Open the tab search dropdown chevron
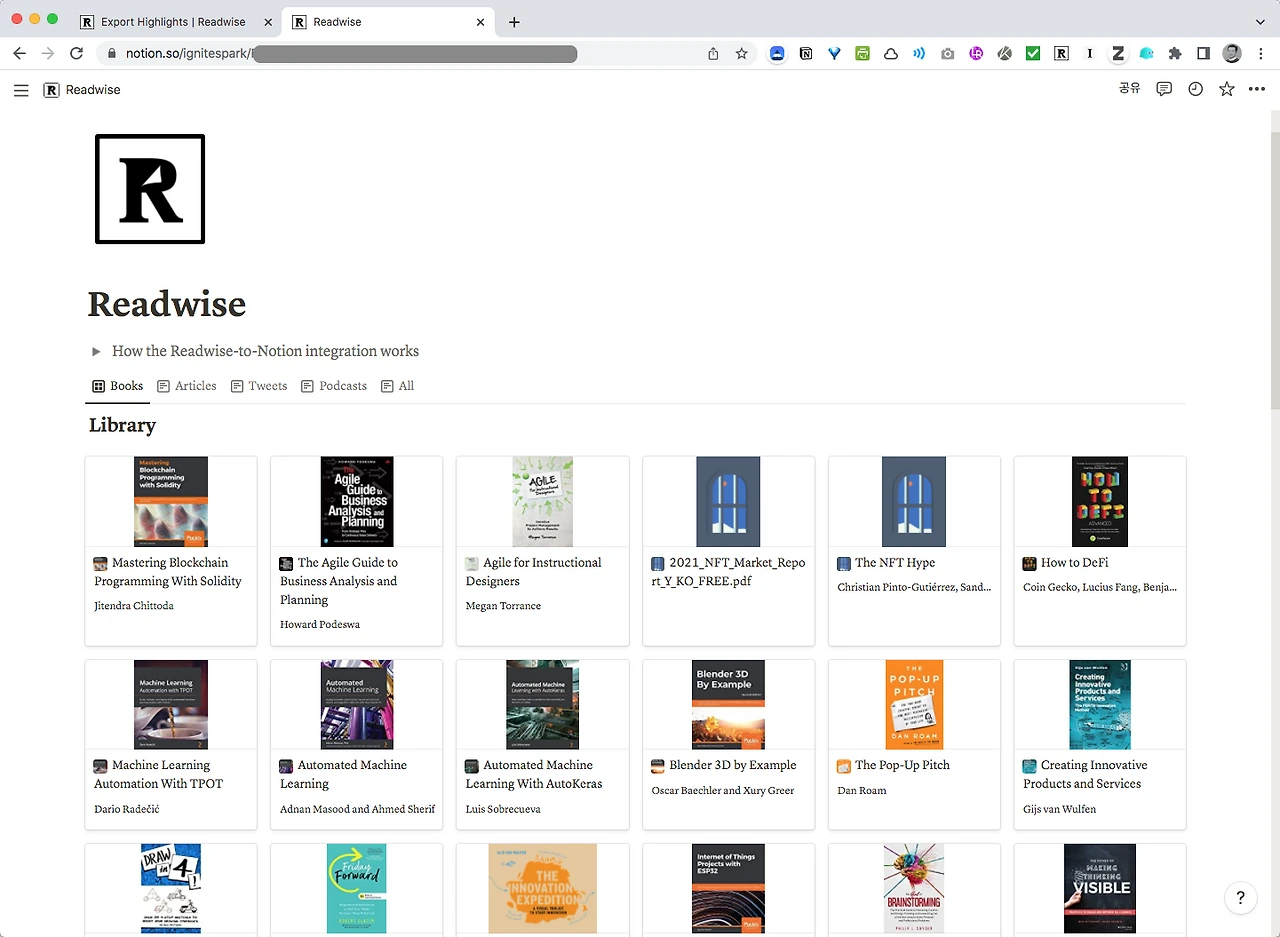 1260,22
